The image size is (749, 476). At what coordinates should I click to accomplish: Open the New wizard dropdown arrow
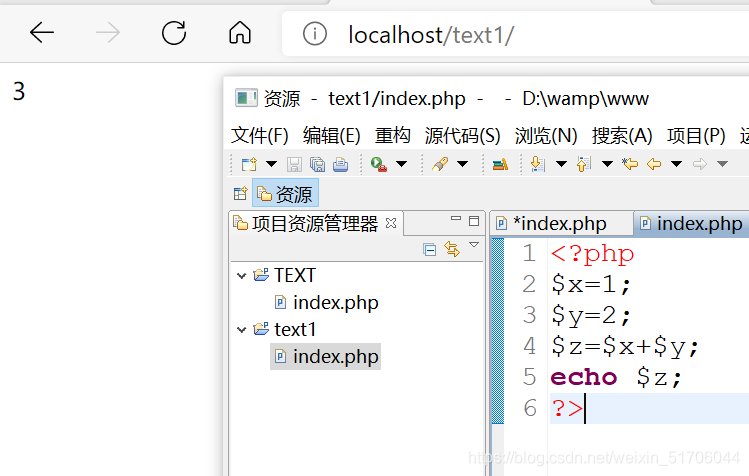[271, 164]
